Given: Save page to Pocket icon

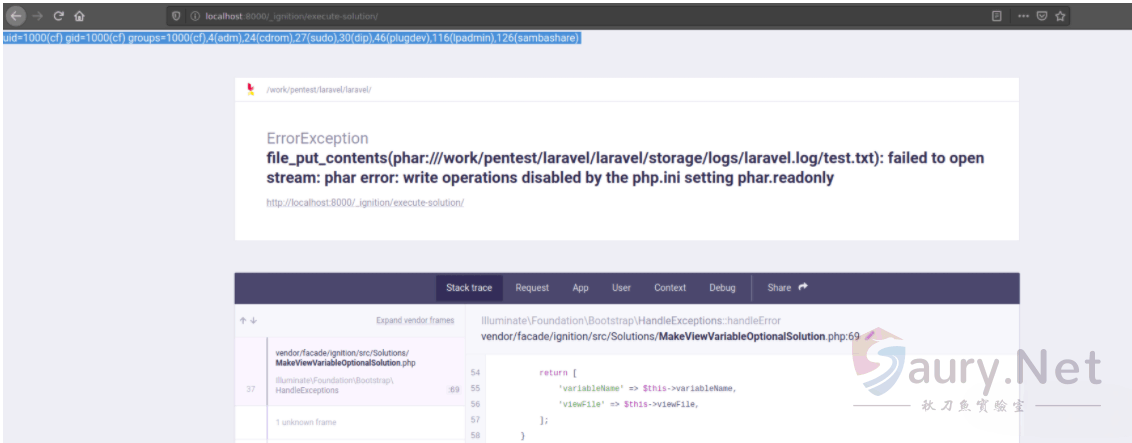Looking at the screenshot, I should point(1041,16).
